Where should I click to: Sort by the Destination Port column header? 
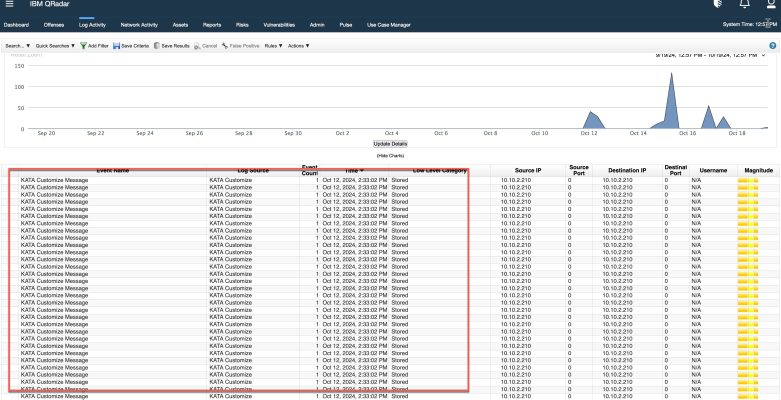[675, 170]
